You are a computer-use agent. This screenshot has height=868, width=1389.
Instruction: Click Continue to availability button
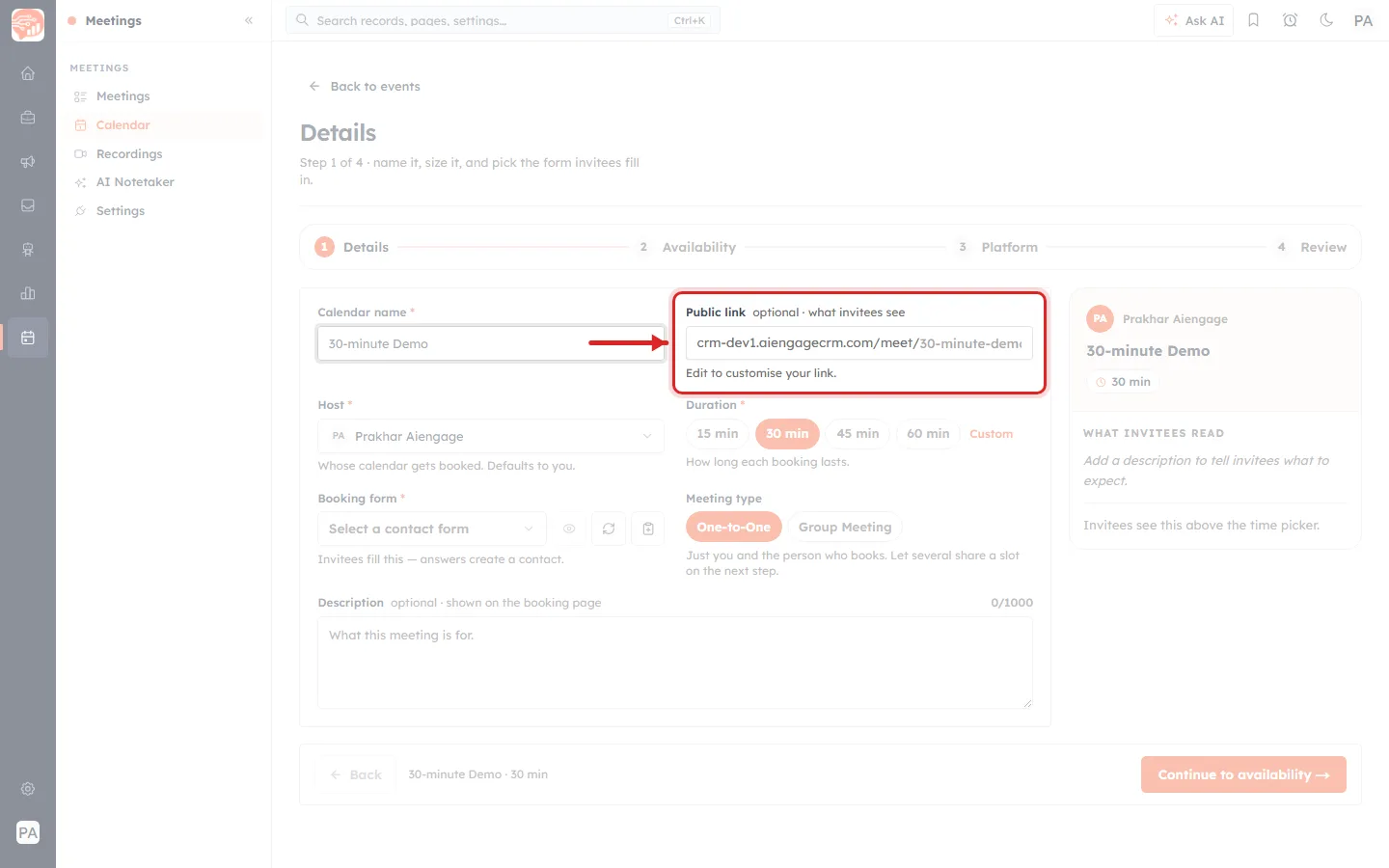1243,774
